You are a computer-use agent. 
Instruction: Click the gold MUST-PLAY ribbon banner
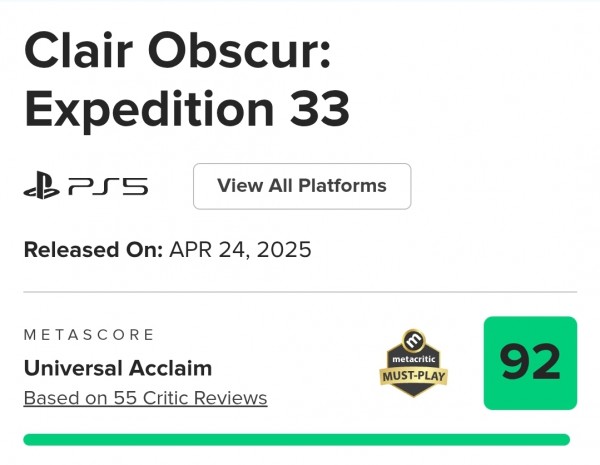414,376
